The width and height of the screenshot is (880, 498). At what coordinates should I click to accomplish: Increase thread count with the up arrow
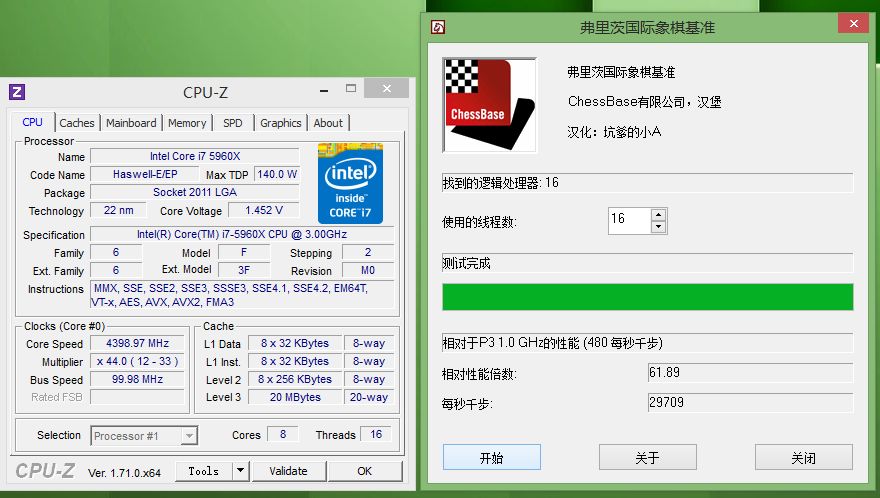pos(658,214)
